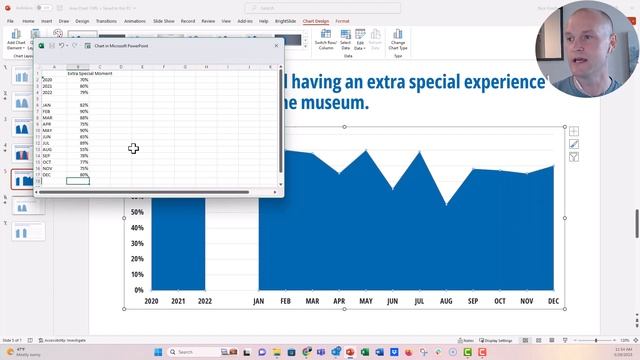Select the slide 1 thumbnail
The width and height of the screenshot is (640, 360).
tap(22, 76)
